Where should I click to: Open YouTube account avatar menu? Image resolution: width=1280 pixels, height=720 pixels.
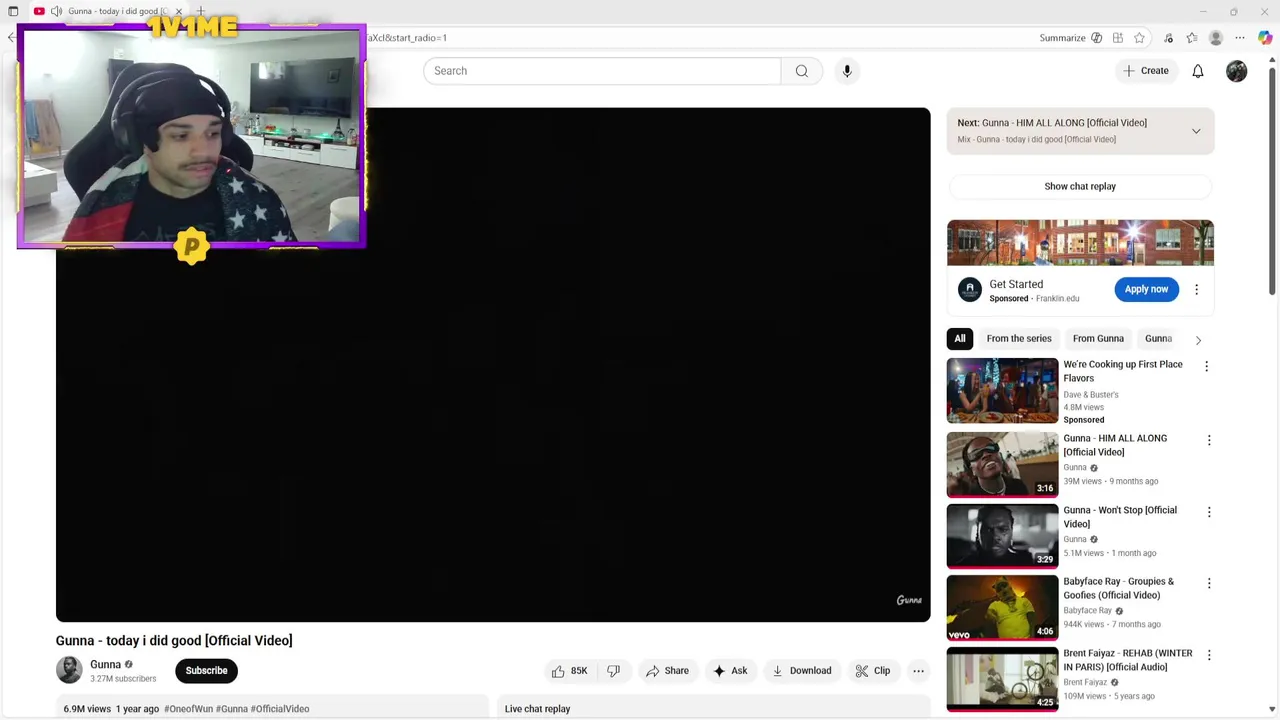coord(1237,71)
